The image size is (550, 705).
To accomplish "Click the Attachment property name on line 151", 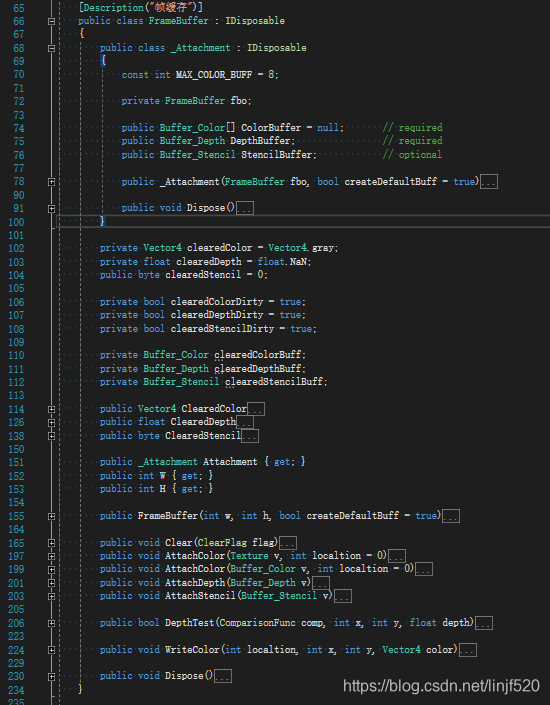I will coord(230,462).
